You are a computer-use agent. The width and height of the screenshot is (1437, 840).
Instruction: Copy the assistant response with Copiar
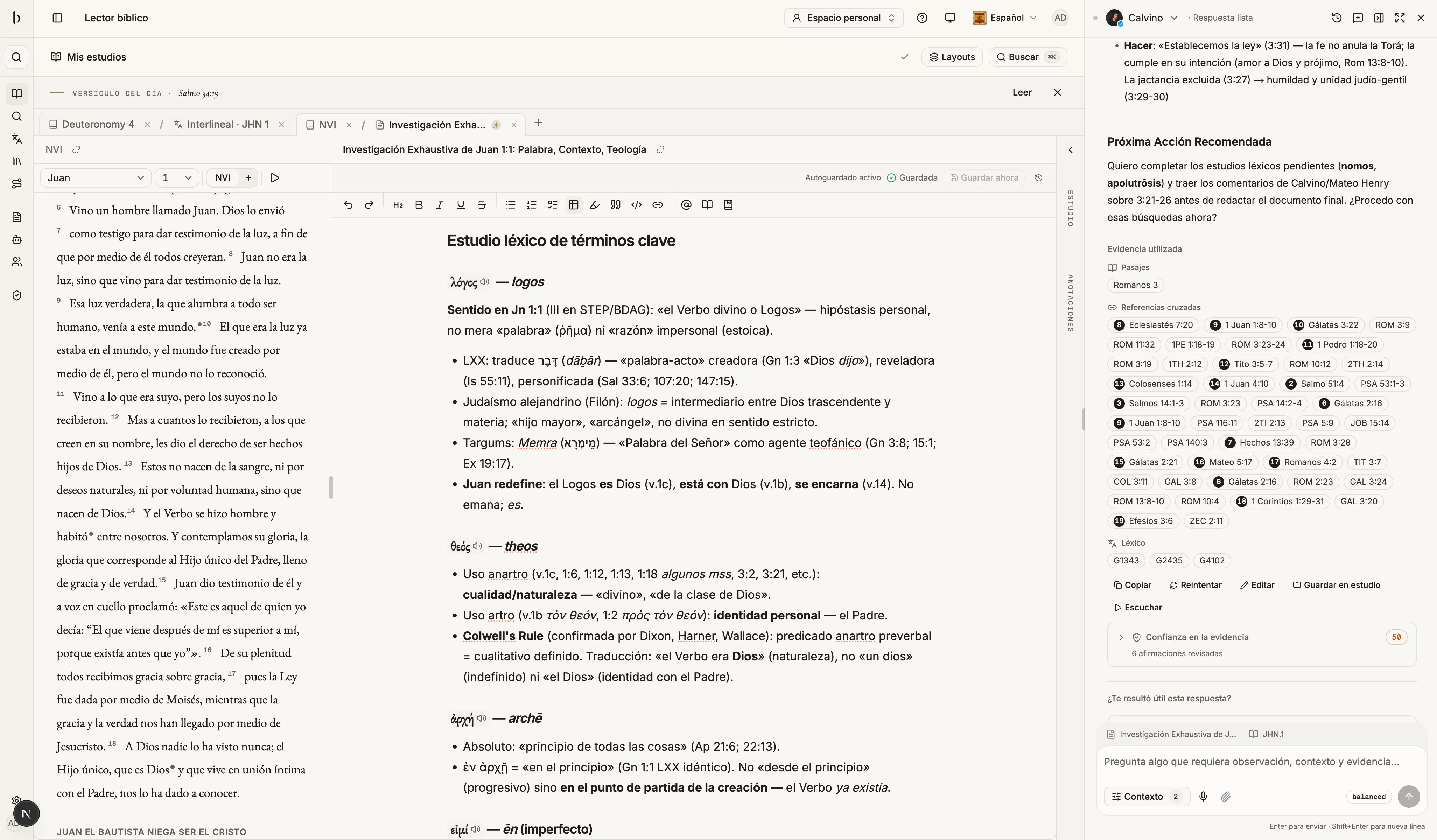click(x=1132, y=585)
